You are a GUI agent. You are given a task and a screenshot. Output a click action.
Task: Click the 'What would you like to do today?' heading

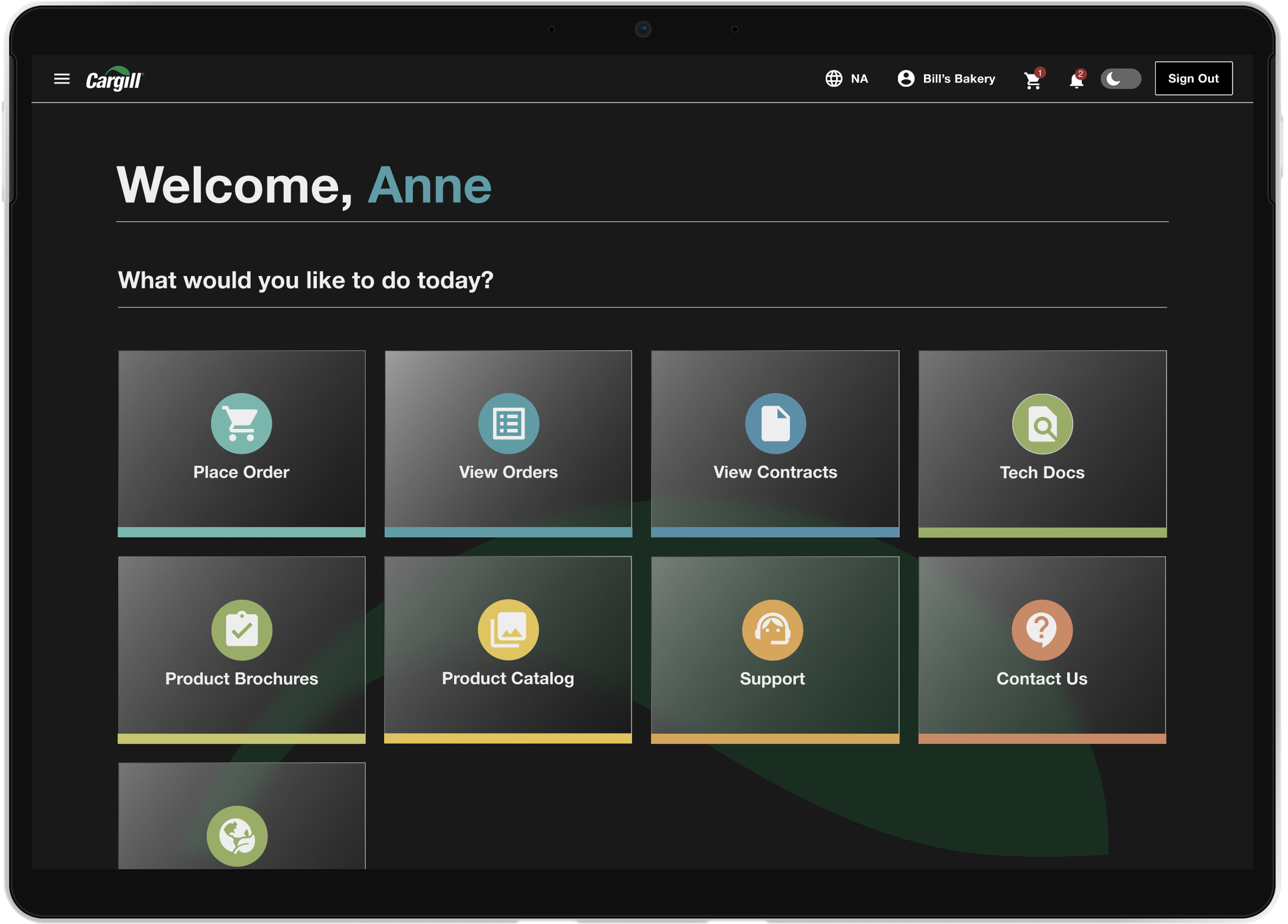click(x=305, y=280)
